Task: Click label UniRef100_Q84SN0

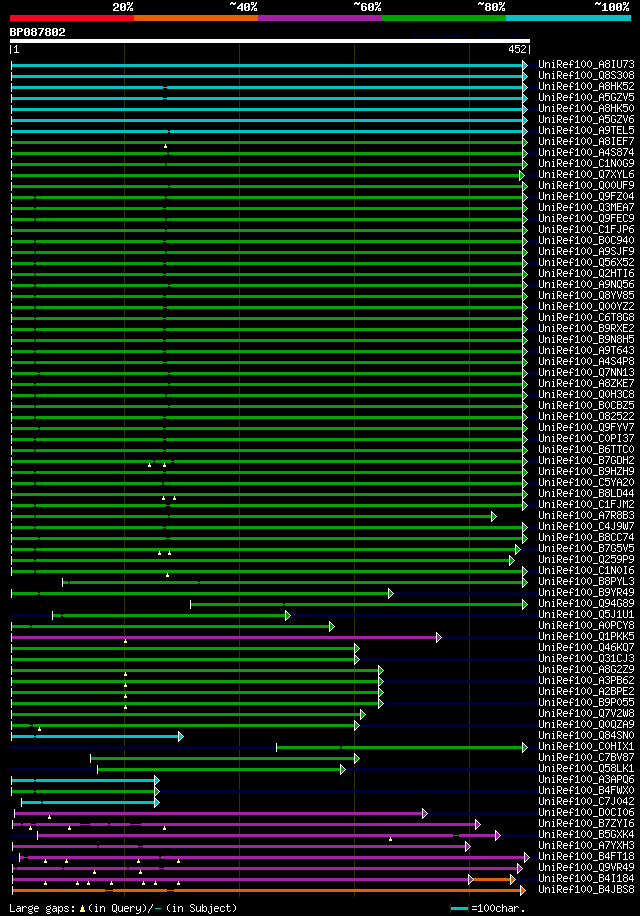Action: click(586, 735)
